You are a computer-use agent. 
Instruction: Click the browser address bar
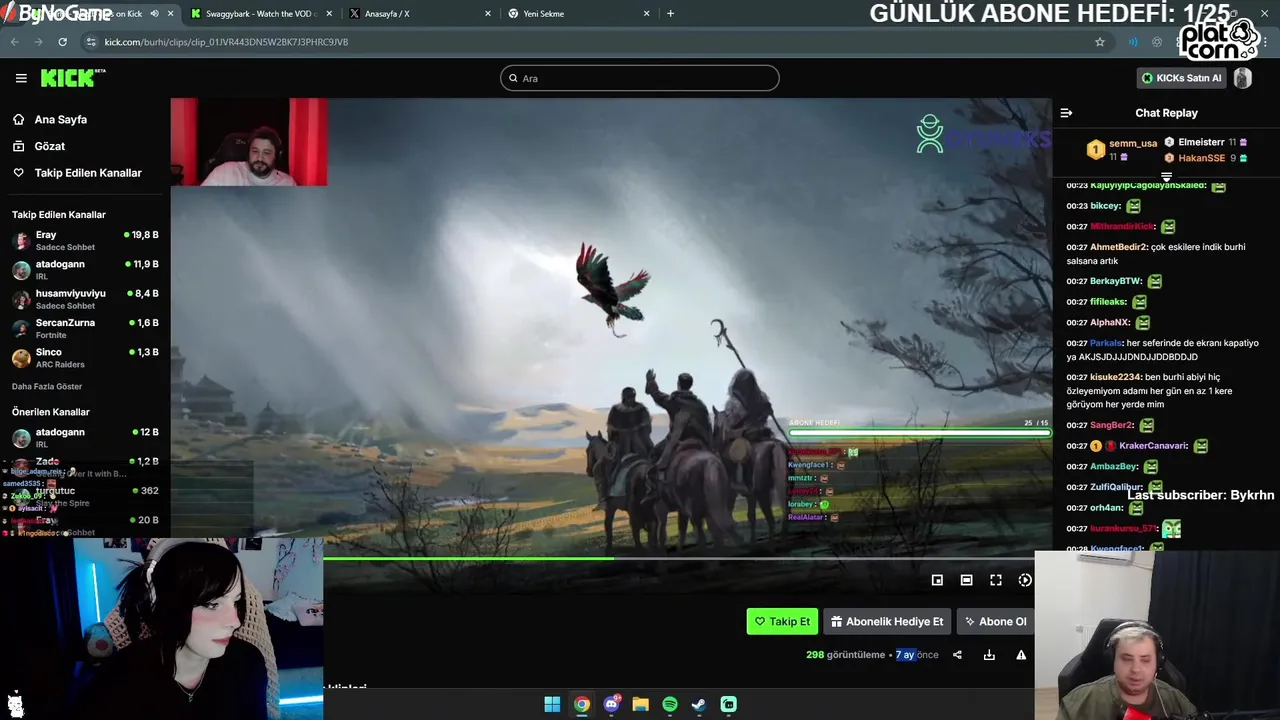(x=590, y=42)
